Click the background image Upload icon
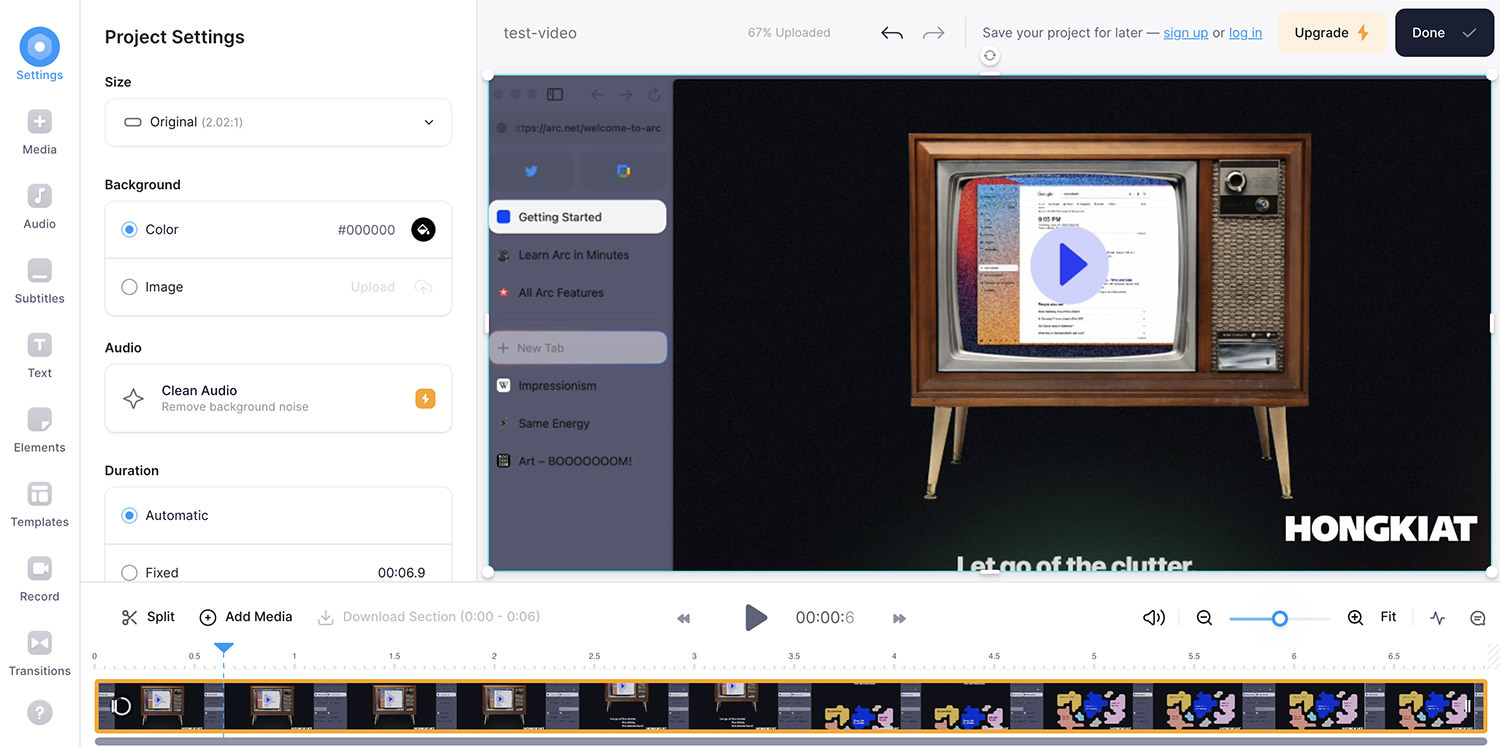Screen dimensions: 1500x747 423,287
